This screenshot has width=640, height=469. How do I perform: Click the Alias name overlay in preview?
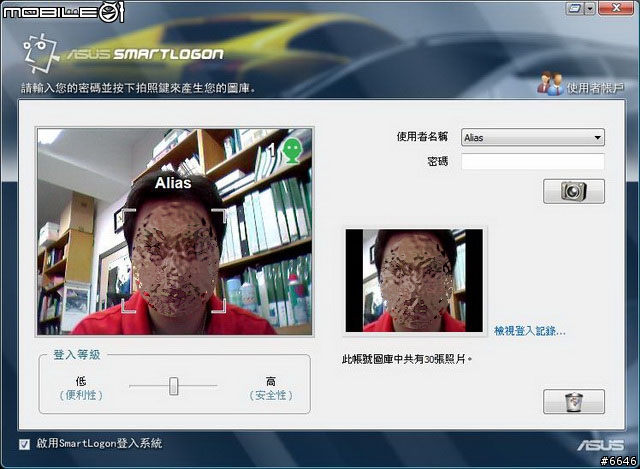point(173,183)
